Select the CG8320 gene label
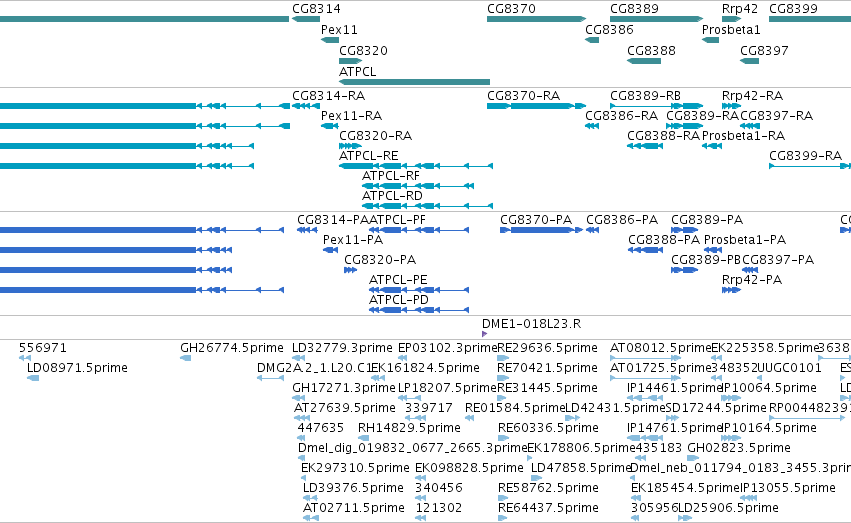This screenshot has width=851, height=523. (363, 51)
